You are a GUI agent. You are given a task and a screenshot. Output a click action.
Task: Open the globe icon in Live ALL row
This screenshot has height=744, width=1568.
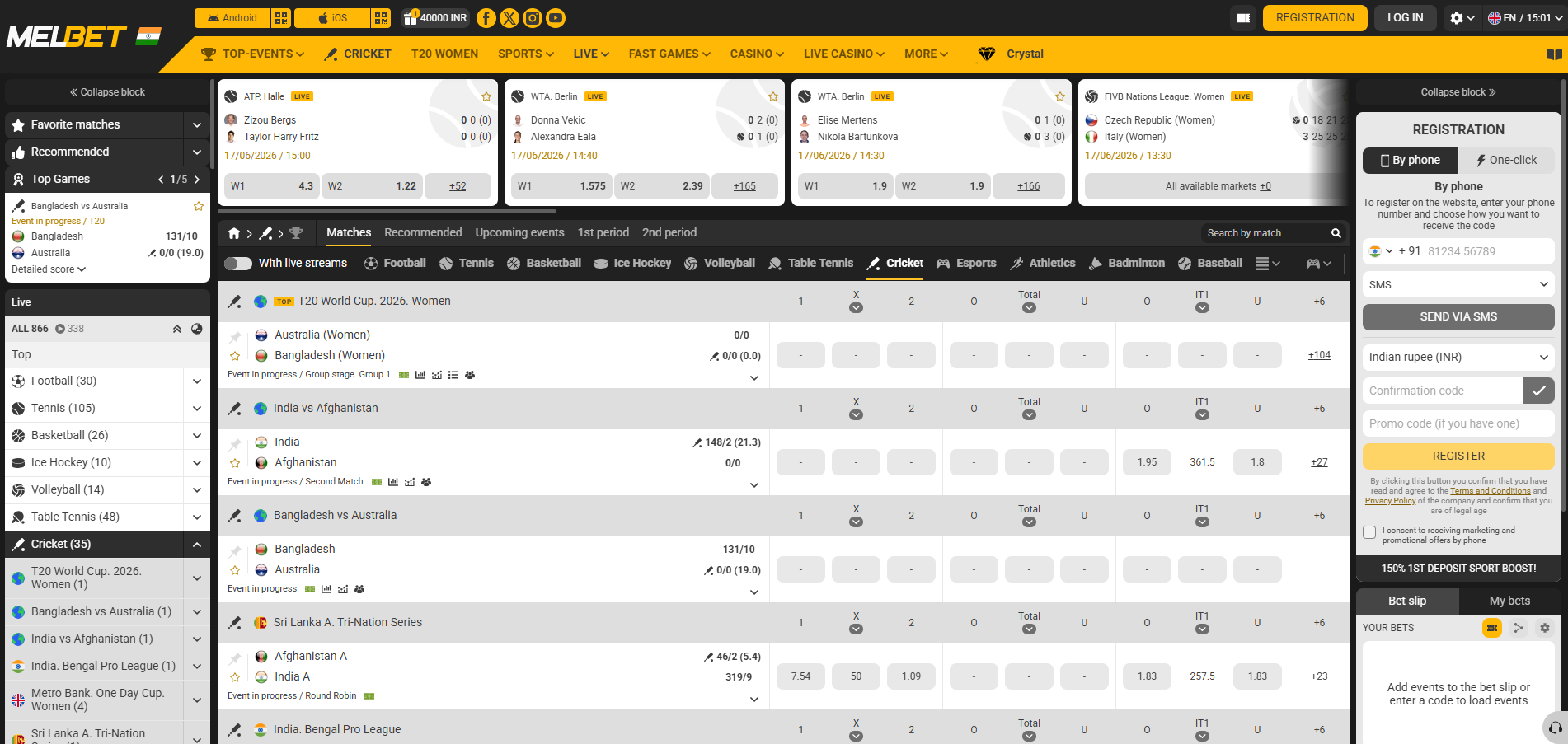click(x=197, y=329)
